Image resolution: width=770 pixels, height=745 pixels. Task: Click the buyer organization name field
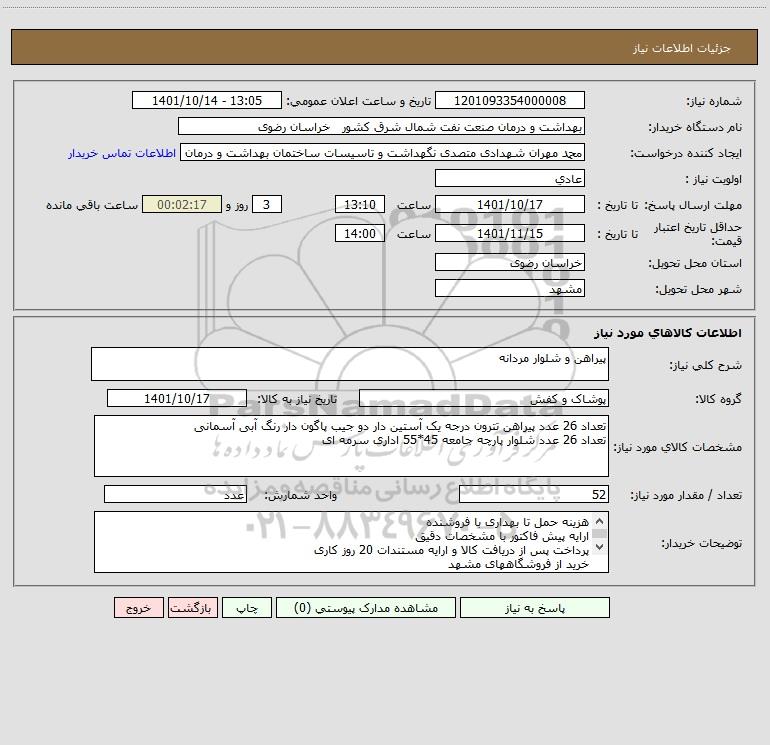coord(381,127)
